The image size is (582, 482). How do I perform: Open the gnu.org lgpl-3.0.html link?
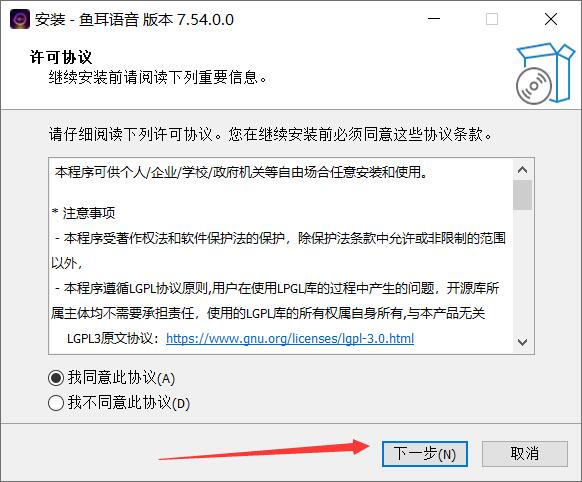(290, 338)
